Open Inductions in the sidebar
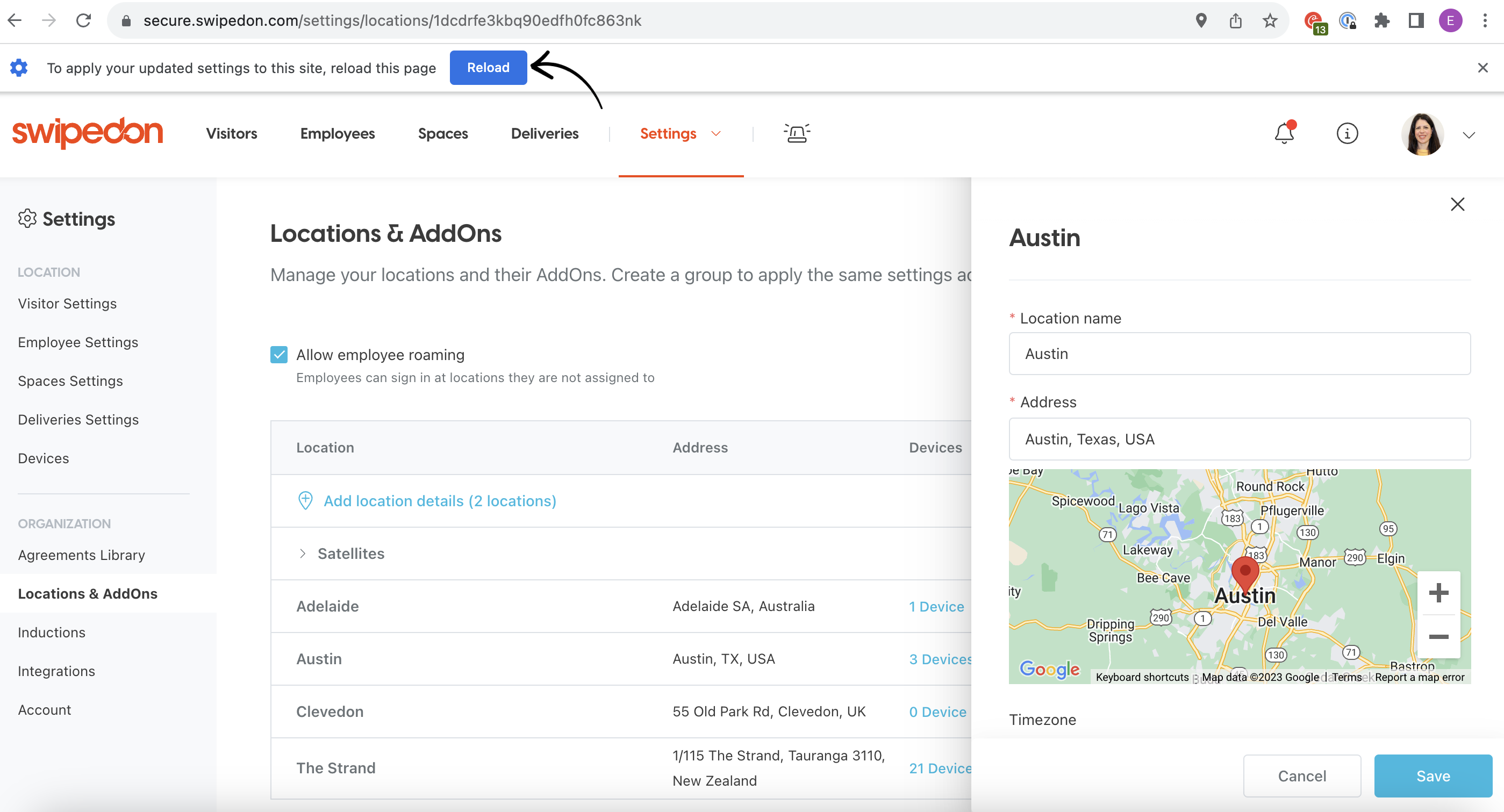Viewport: 1504px width, 812px height. (x=52, y=632)
